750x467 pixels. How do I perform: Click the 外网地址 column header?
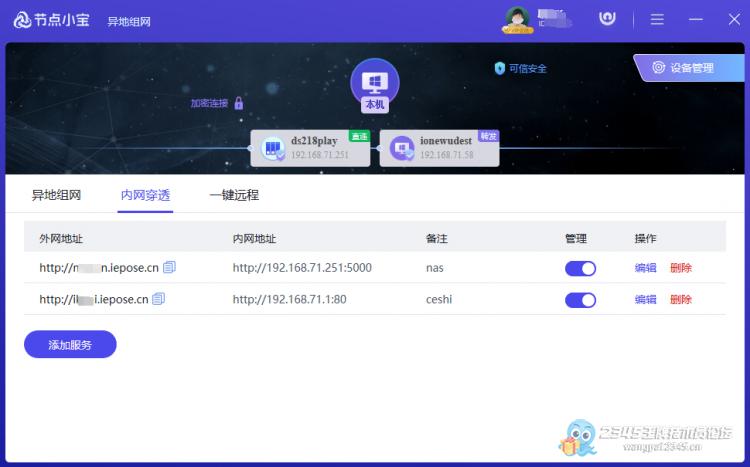61,238
